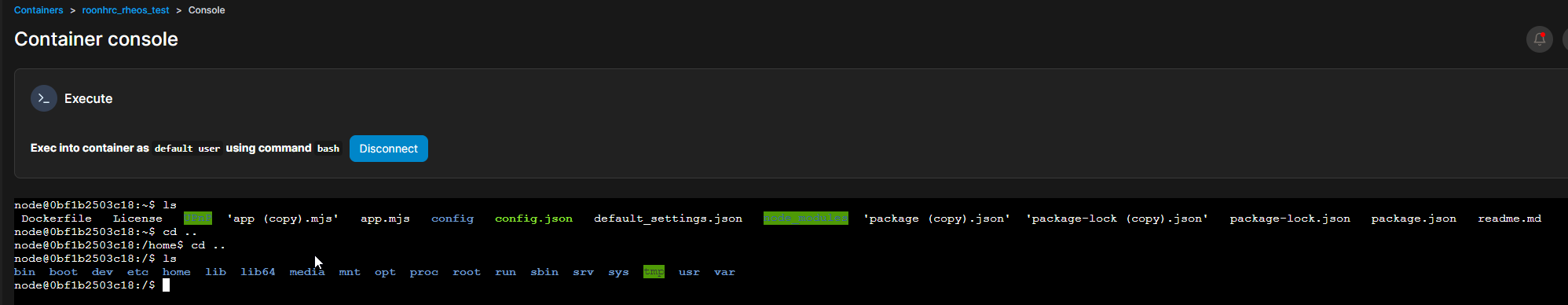Click the partially visible icon beside the bell

(1565, 39)
